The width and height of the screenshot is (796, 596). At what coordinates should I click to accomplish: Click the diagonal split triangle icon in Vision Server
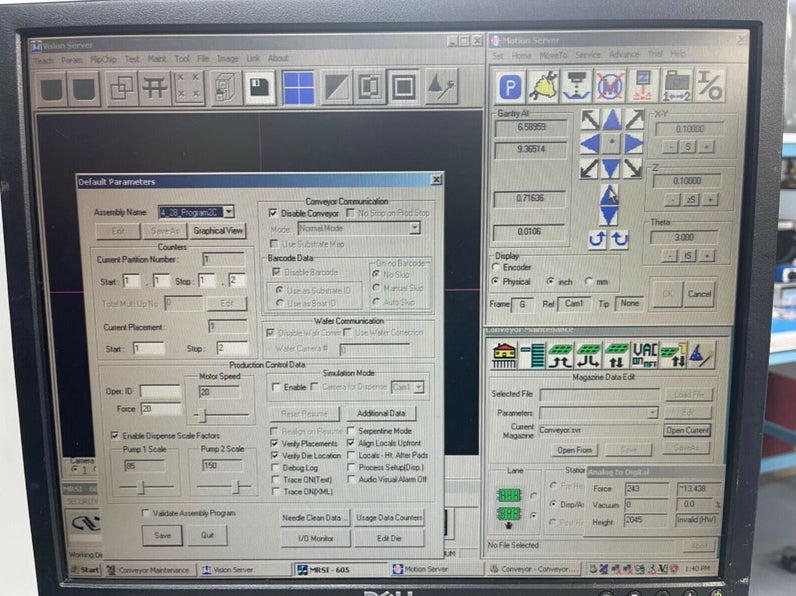(337, 88)
